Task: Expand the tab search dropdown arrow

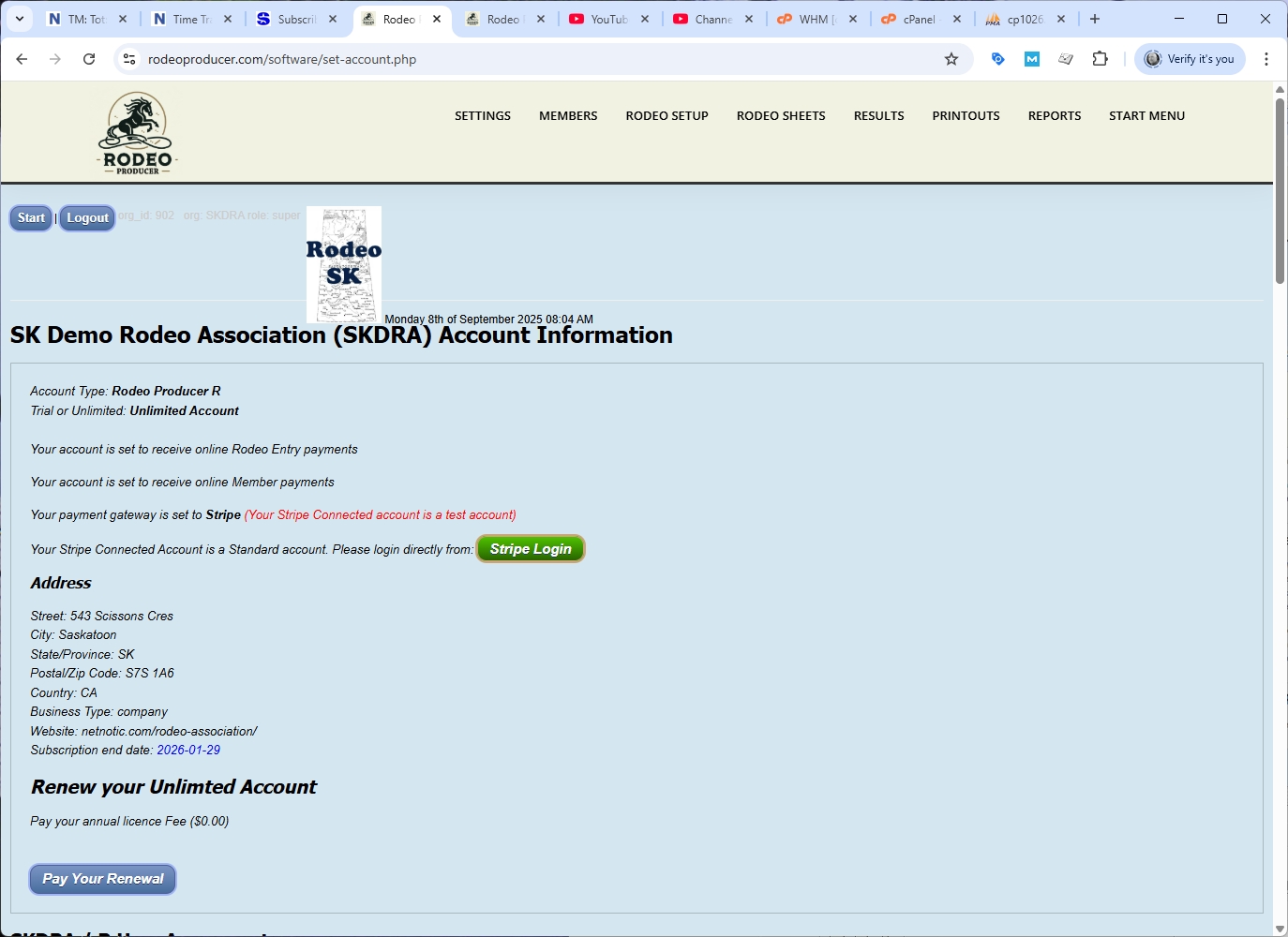Action: coord(19,19)
